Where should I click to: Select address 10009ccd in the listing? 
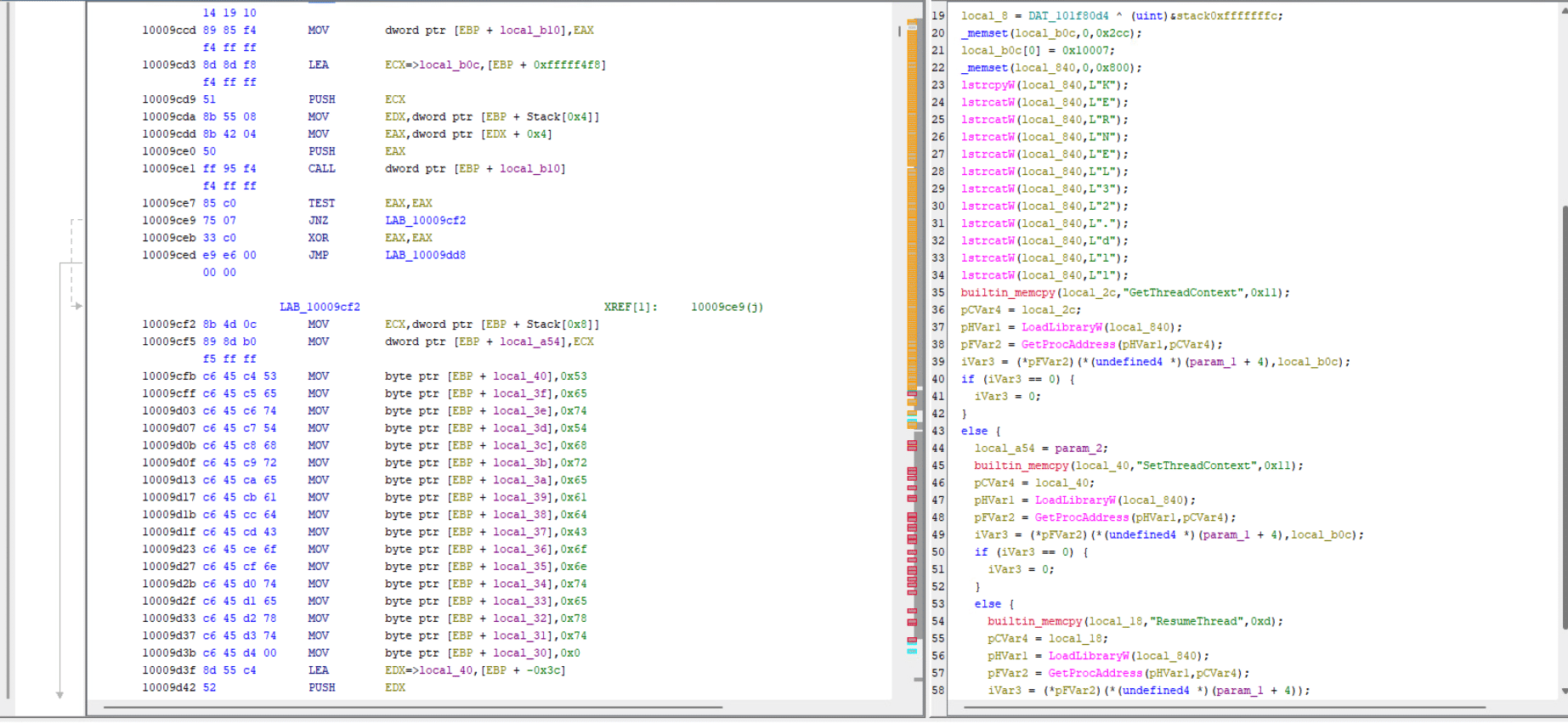coord(169,30)
